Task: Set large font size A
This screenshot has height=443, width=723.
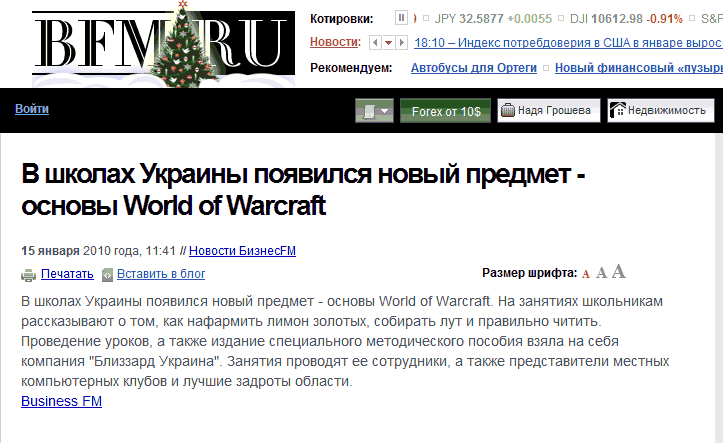Action: coord(619,272)
